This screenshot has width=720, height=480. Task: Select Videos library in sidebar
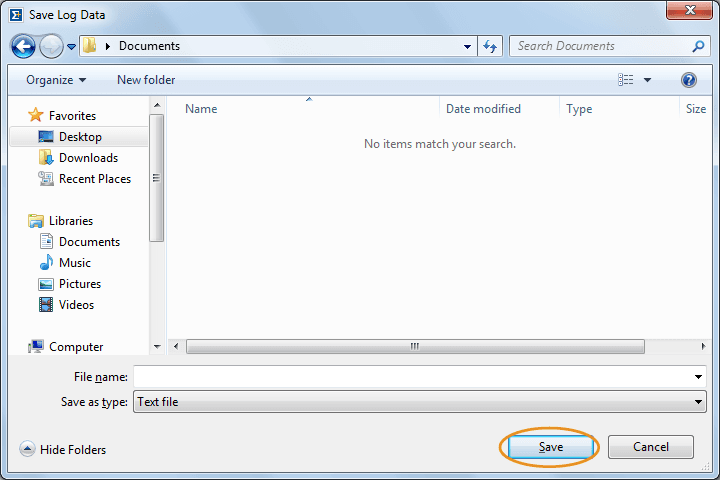pyautogui.click(x=76, y=305)
